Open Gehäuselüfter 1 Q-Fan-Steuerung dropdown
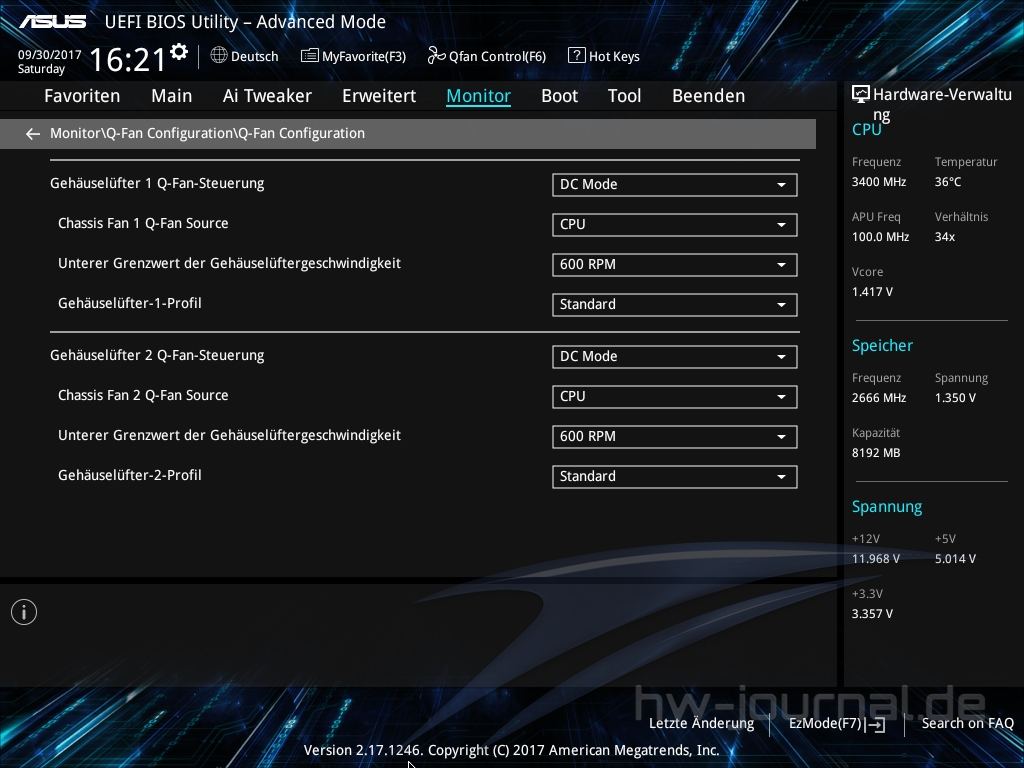The height and width of the screenshot is (768, 1024). click(675, 185)
